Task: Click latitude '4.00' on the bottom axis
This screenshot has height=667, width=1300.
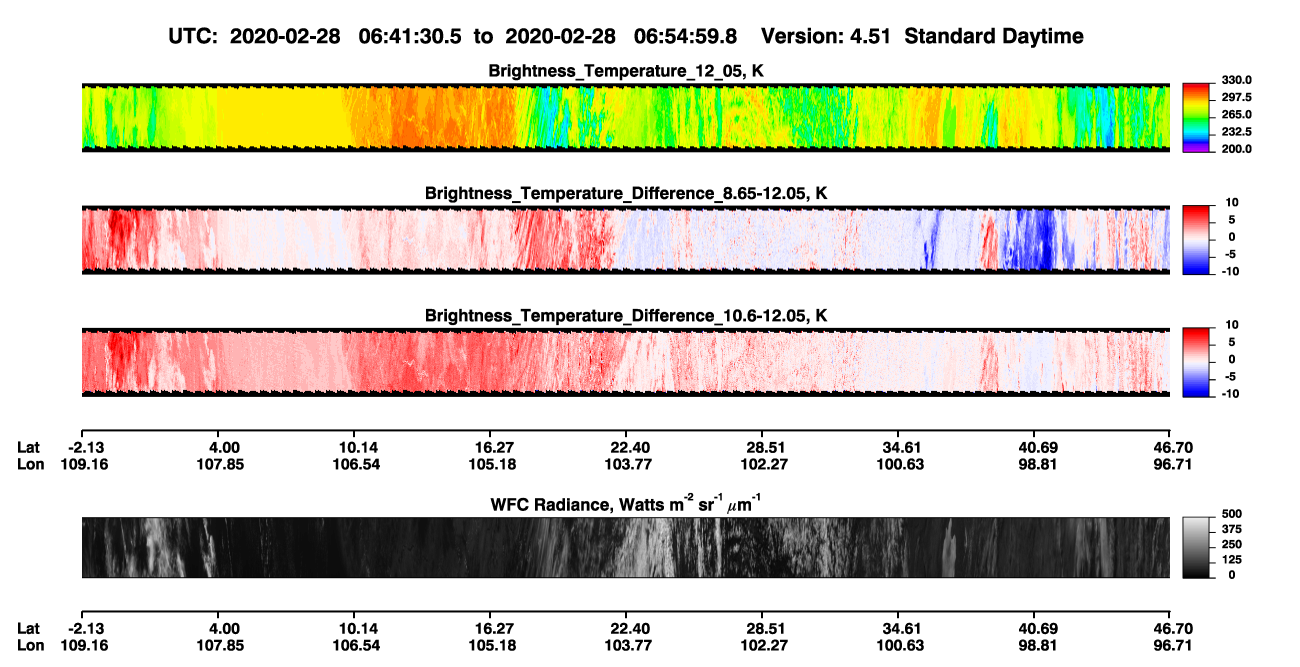Action: click(x=223, y=628)
